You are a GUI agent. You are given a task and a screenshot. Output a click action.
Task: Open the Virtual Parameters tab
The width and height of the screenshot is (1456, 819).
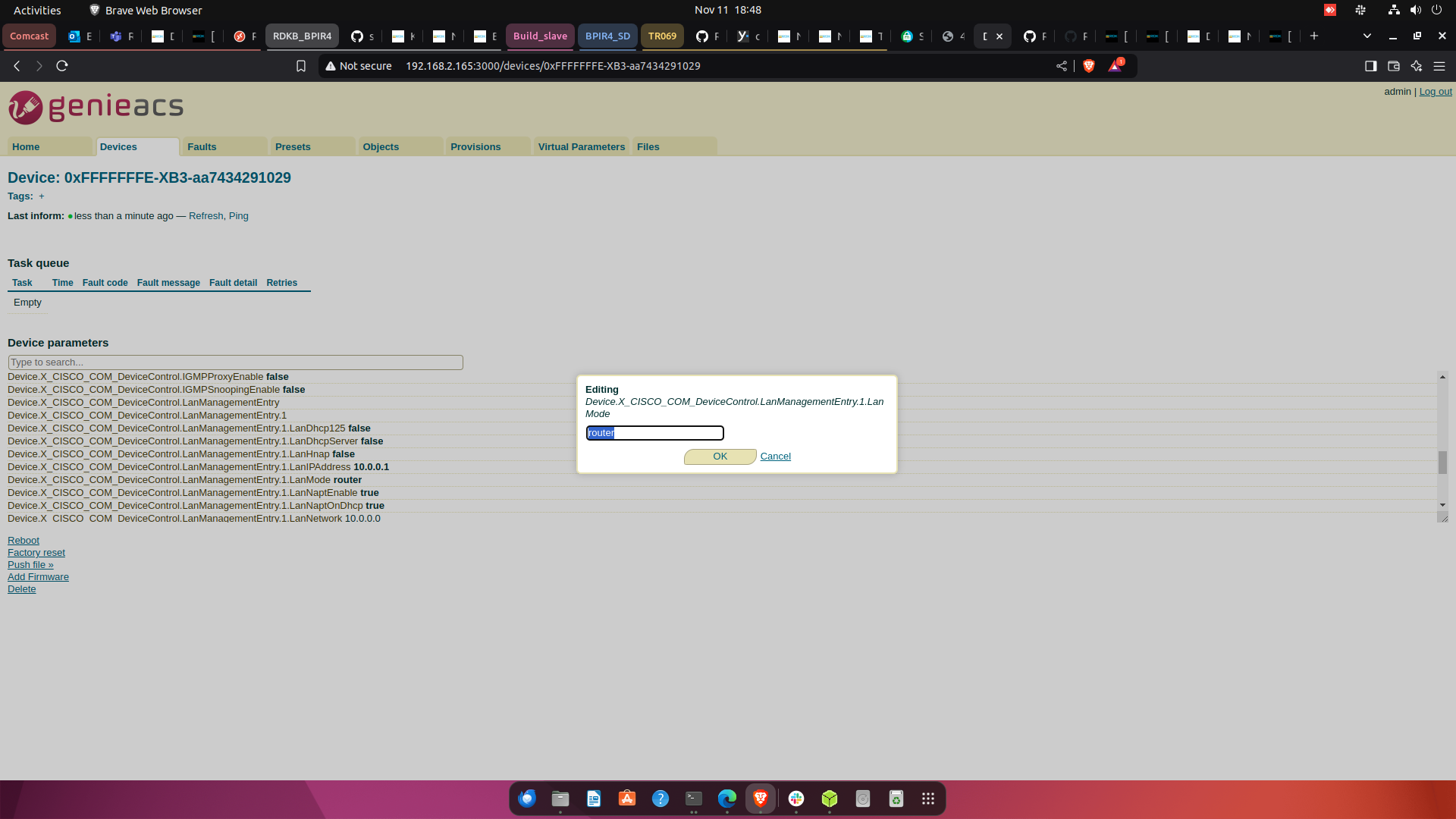[581, 147]
